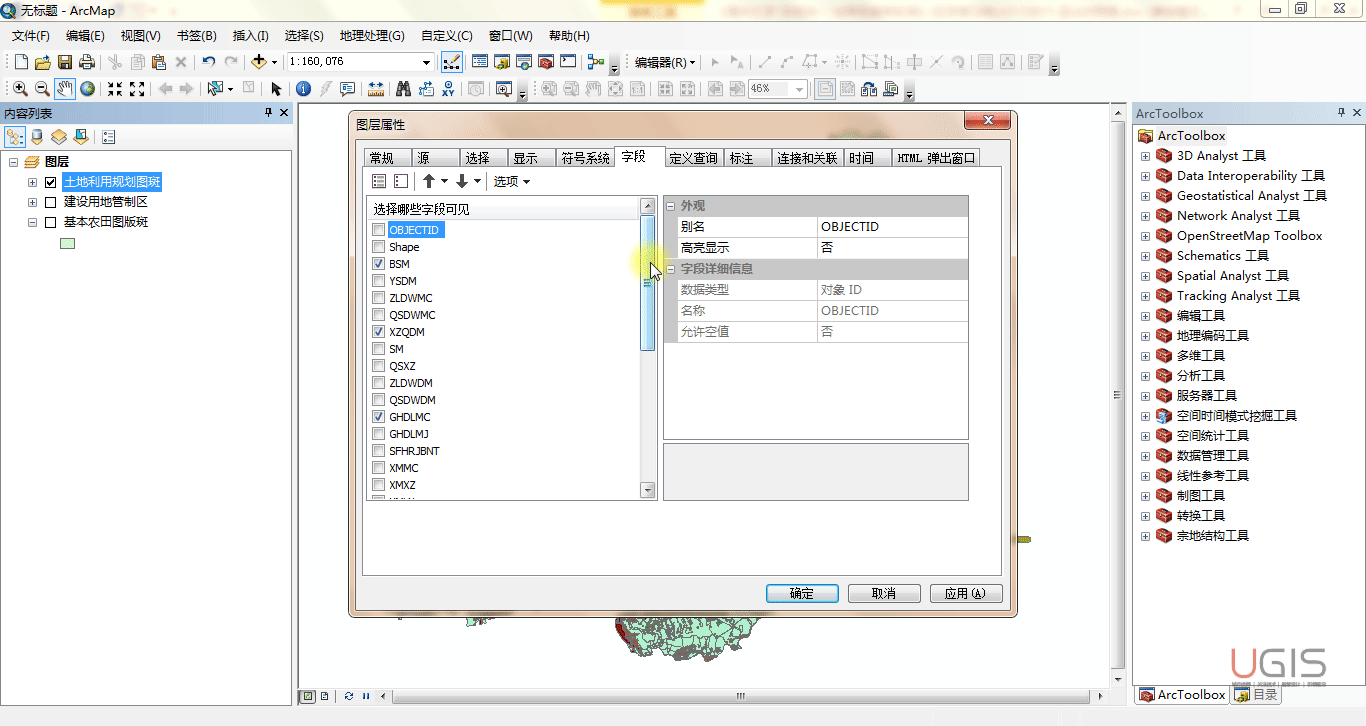Switch to the 目录 catalog panel tab

click(1255, 695)
